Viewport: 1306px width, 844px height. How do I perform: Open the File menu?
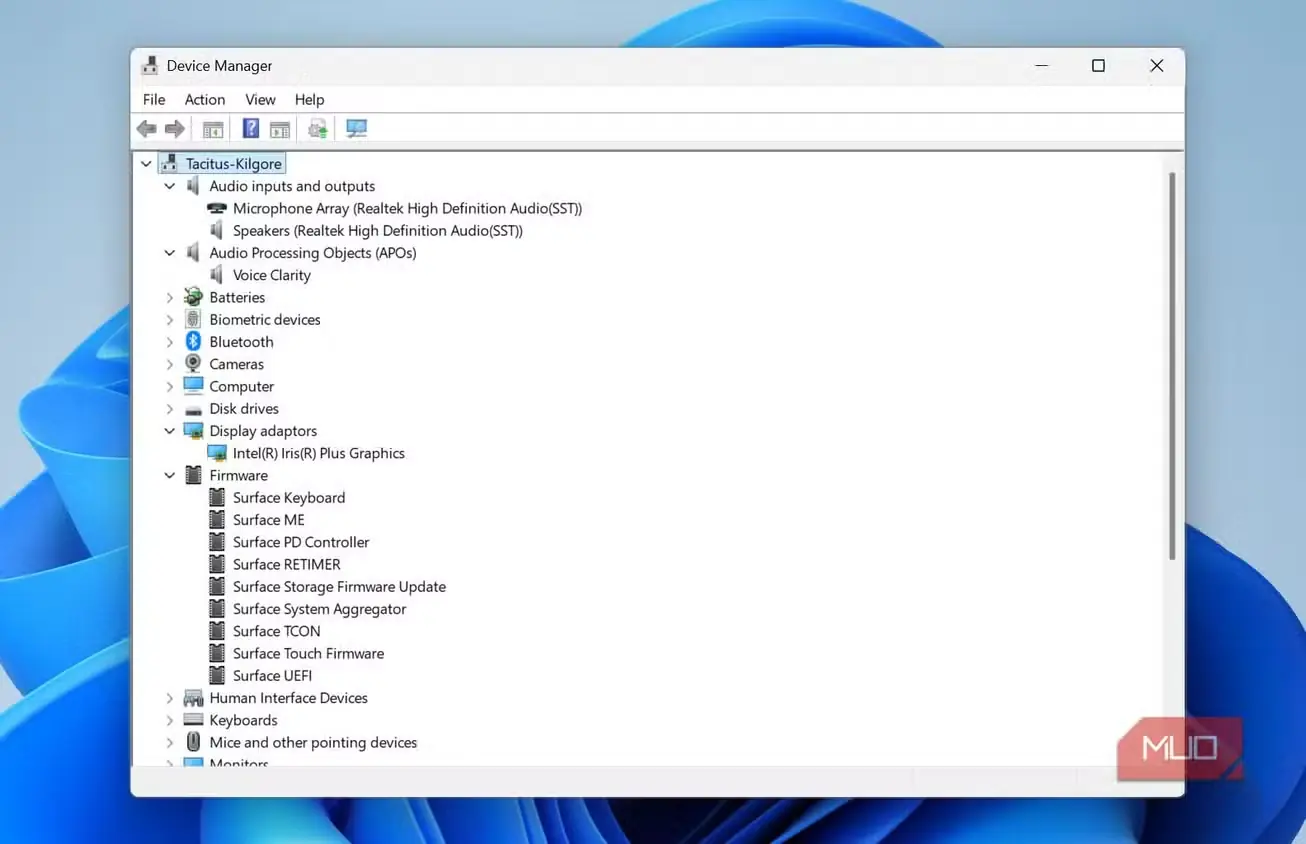coord(154,100)
